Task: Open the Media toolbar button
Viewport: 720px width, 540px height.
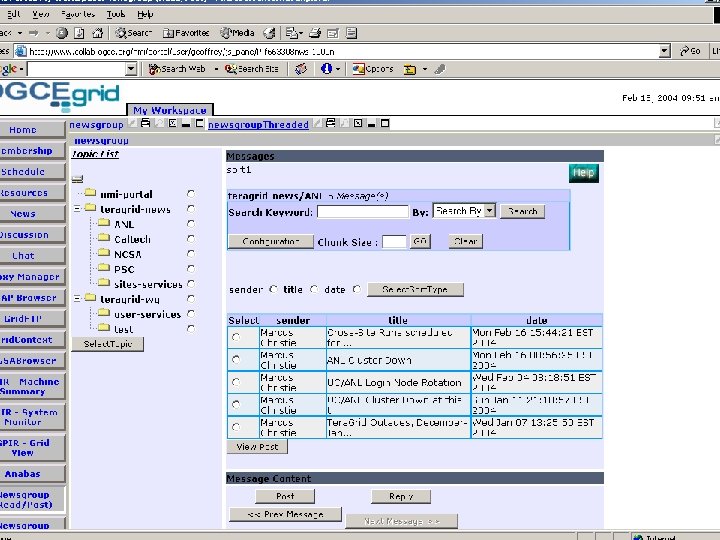Action: 237,33
